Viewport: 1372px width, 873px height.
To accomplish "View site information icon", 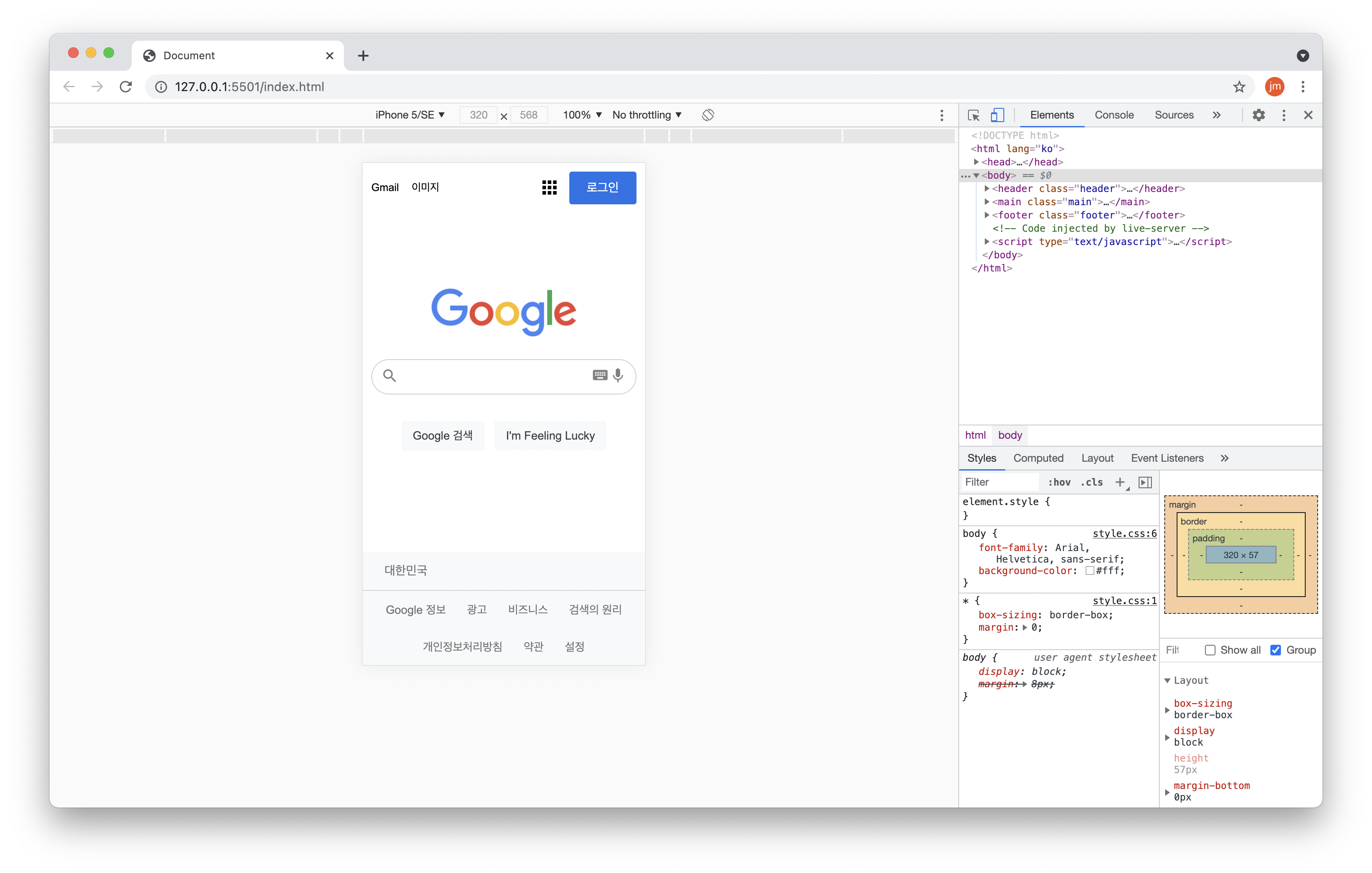I will [161, 87].
